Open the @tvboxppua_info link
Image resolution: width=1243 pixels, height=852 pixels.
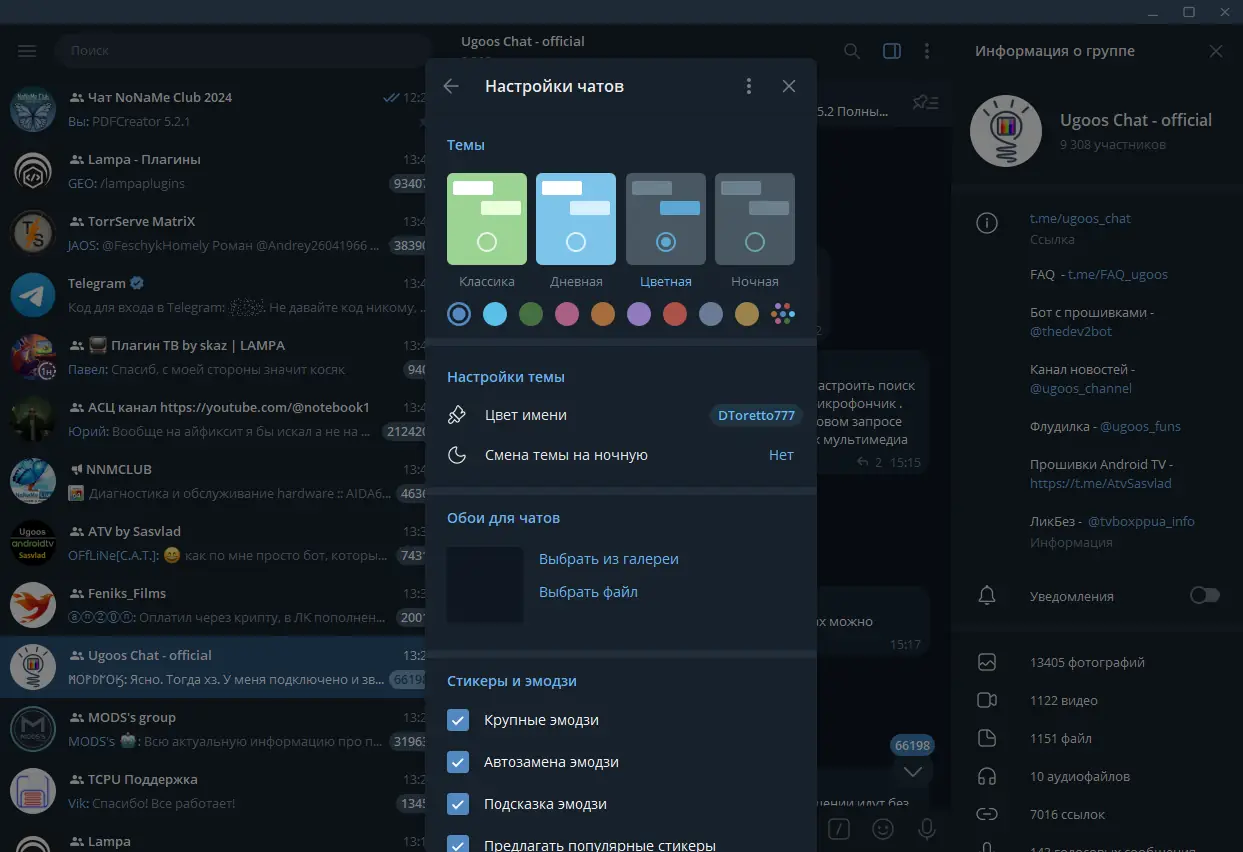[1141, 521]
